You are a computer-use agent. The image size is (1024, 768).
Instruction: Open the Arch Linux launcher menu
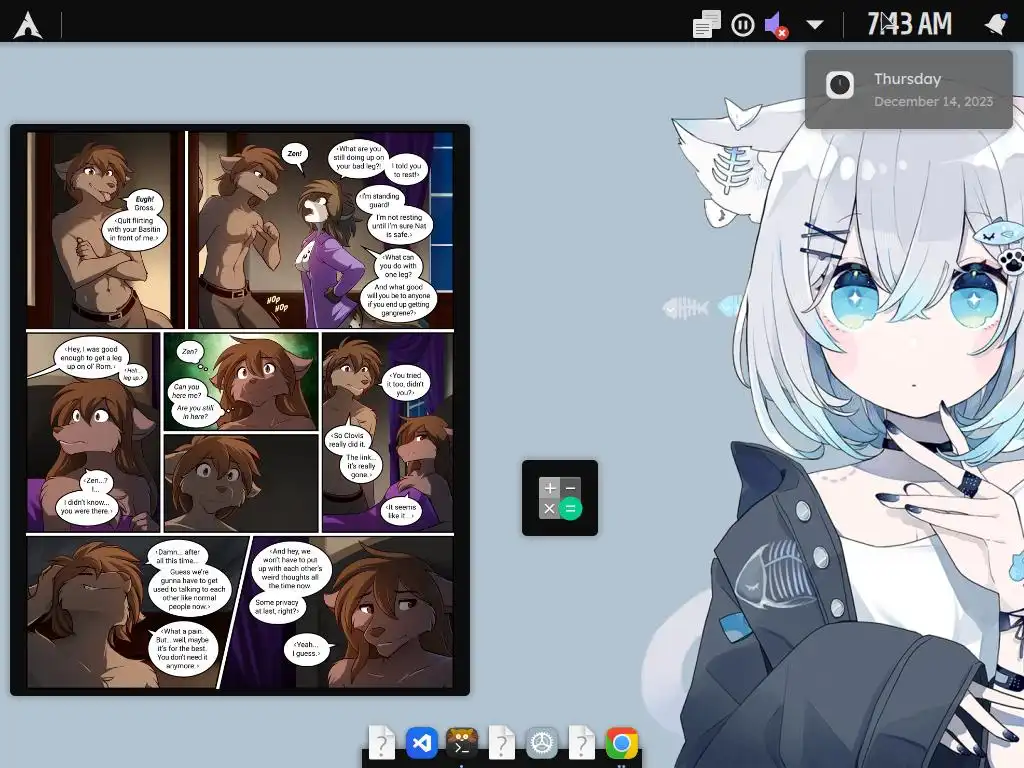click(28, 25)
